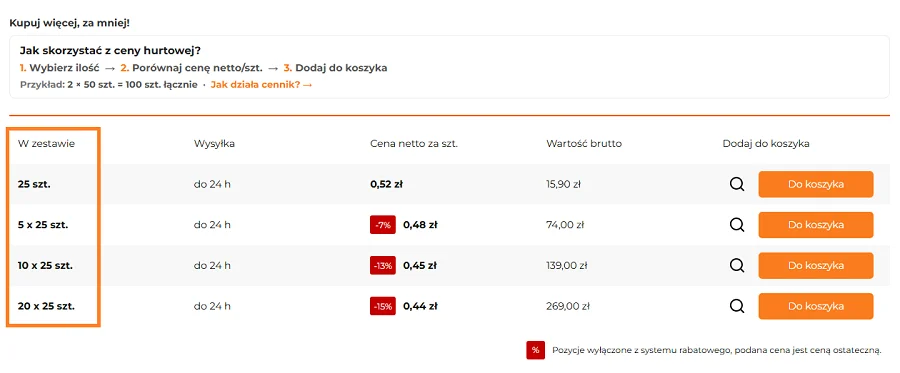Screen dimensions: 900x373
Task: Click step '1. Wybierz ilość'
Action: (x=60, y=68)
